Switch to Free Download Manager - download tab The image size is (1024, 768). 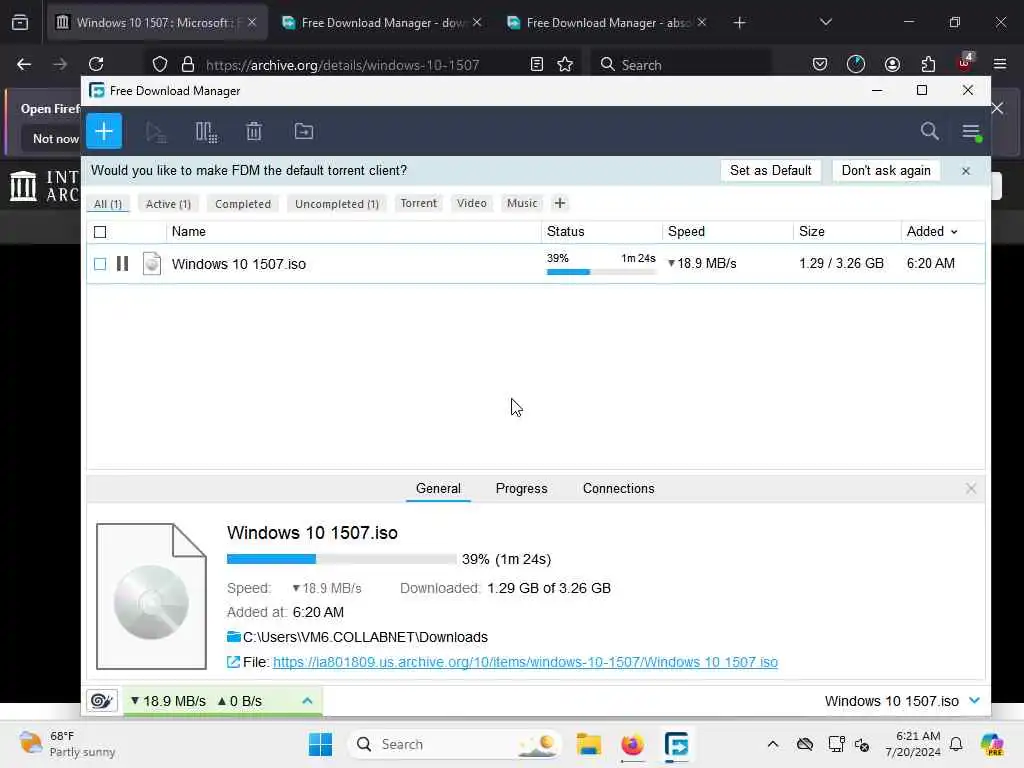(382, 23)
